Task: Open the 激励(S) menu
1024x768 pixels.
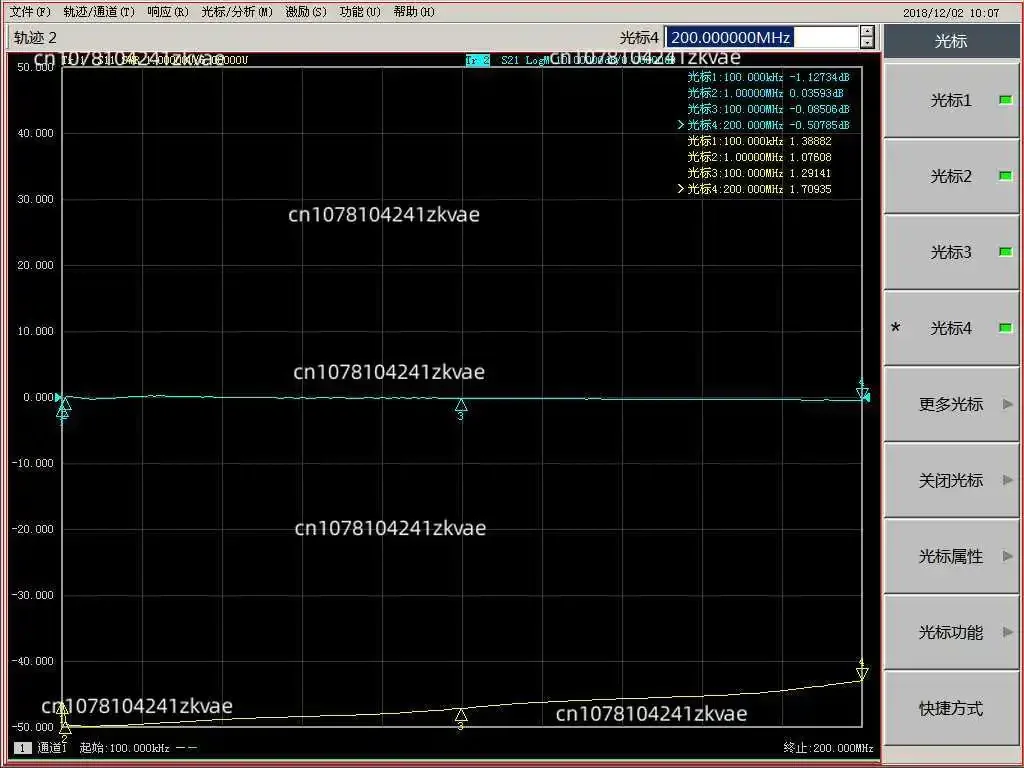Action: [x=306, y=12]
